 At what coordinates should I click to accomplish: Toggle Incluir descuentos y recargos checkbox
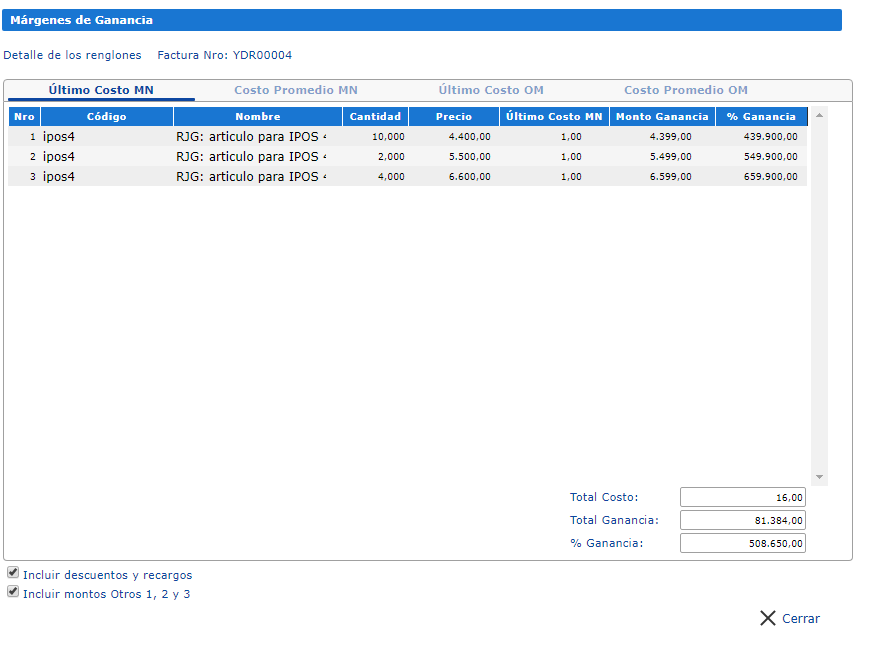point(13,573)
